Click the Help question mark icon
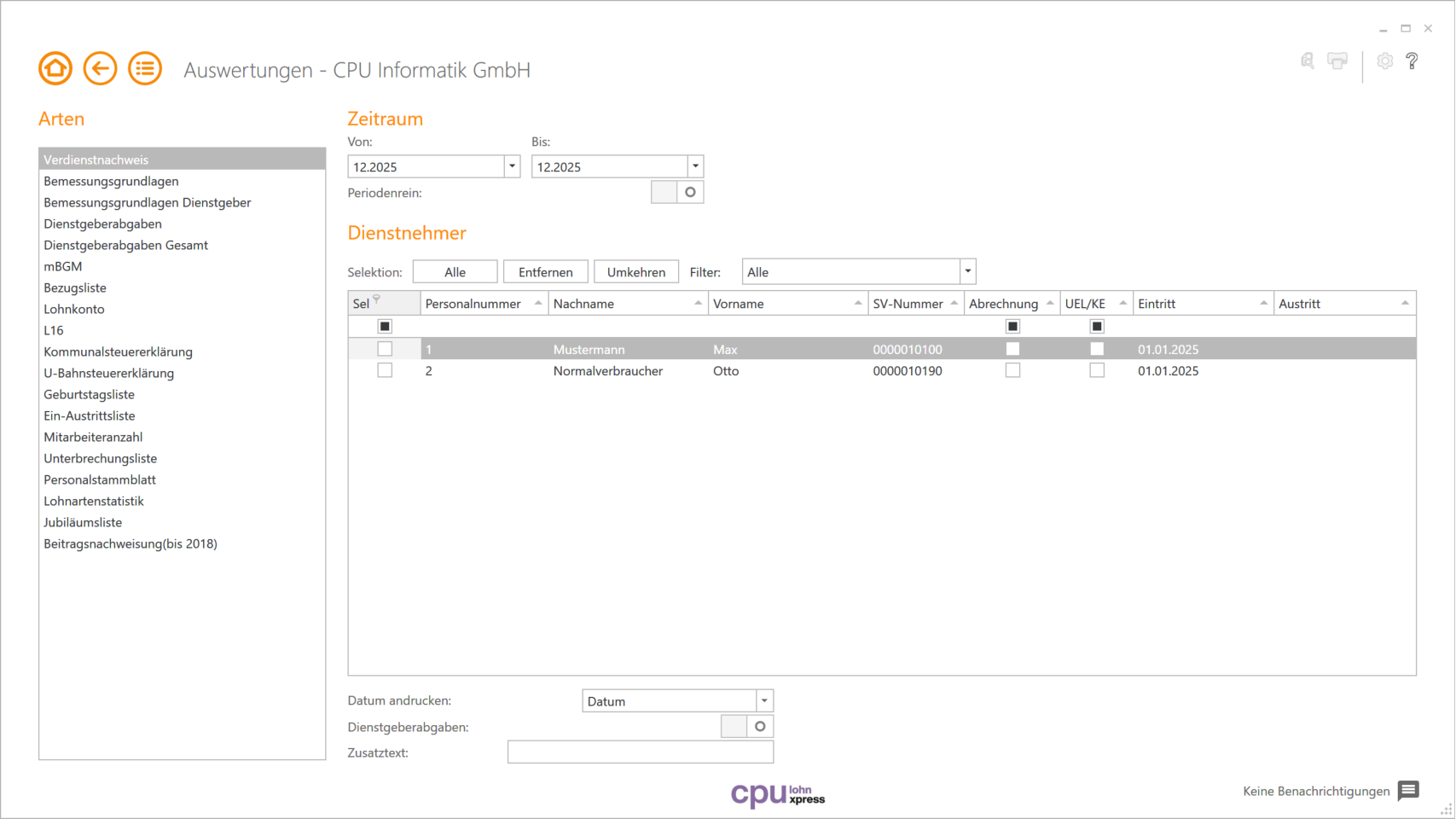The height and width of the screenshot is (819, 1456). (x=1412, y=61)
